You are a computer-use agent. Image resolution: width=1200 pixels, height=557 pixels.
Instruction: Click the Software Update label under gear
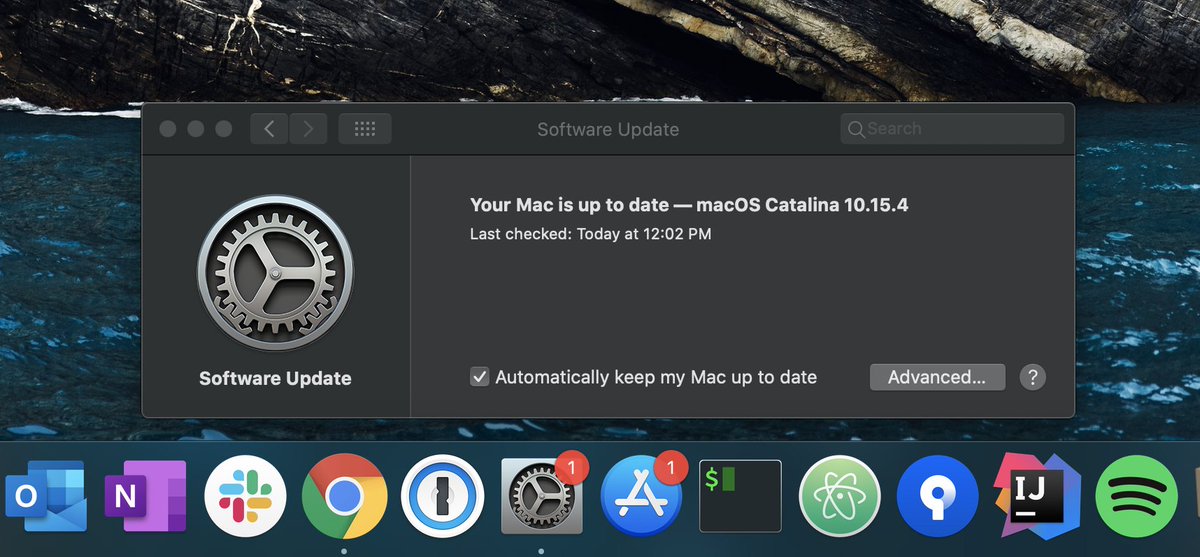tap(275, 378)
